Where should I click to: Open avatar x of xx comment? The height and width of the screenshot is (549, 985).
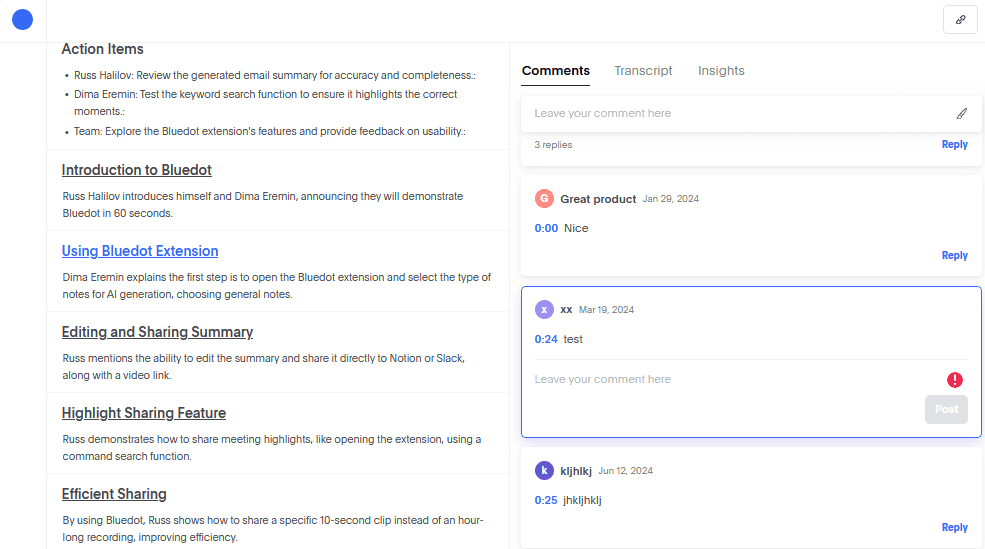pyautogui.click(x=544, y=310)
